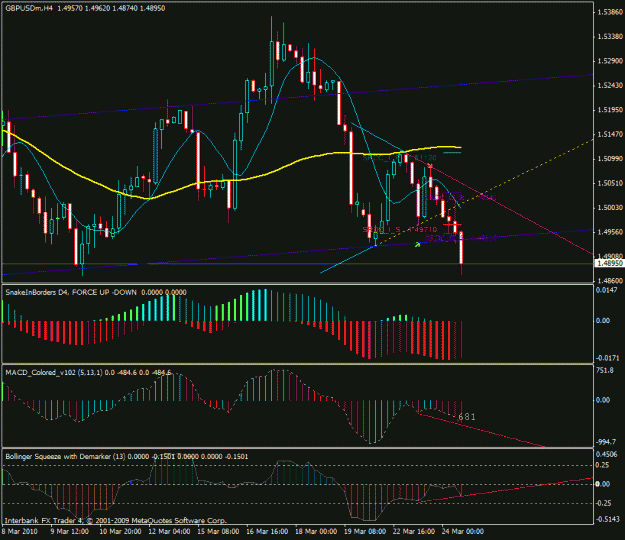Image resolution: width=625 pixels, height=540 pixels.
Task: Click the 8 Mar 2010 date label
Action: tap(20, 531)
